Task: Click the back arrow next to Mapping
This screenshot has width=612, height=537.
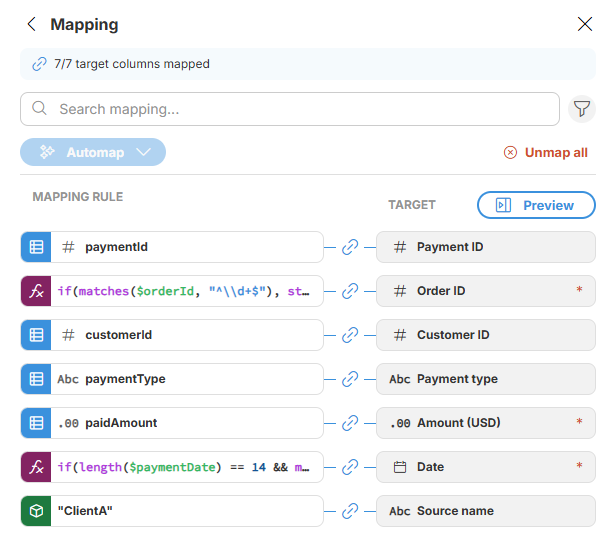Action: point(32,24)
